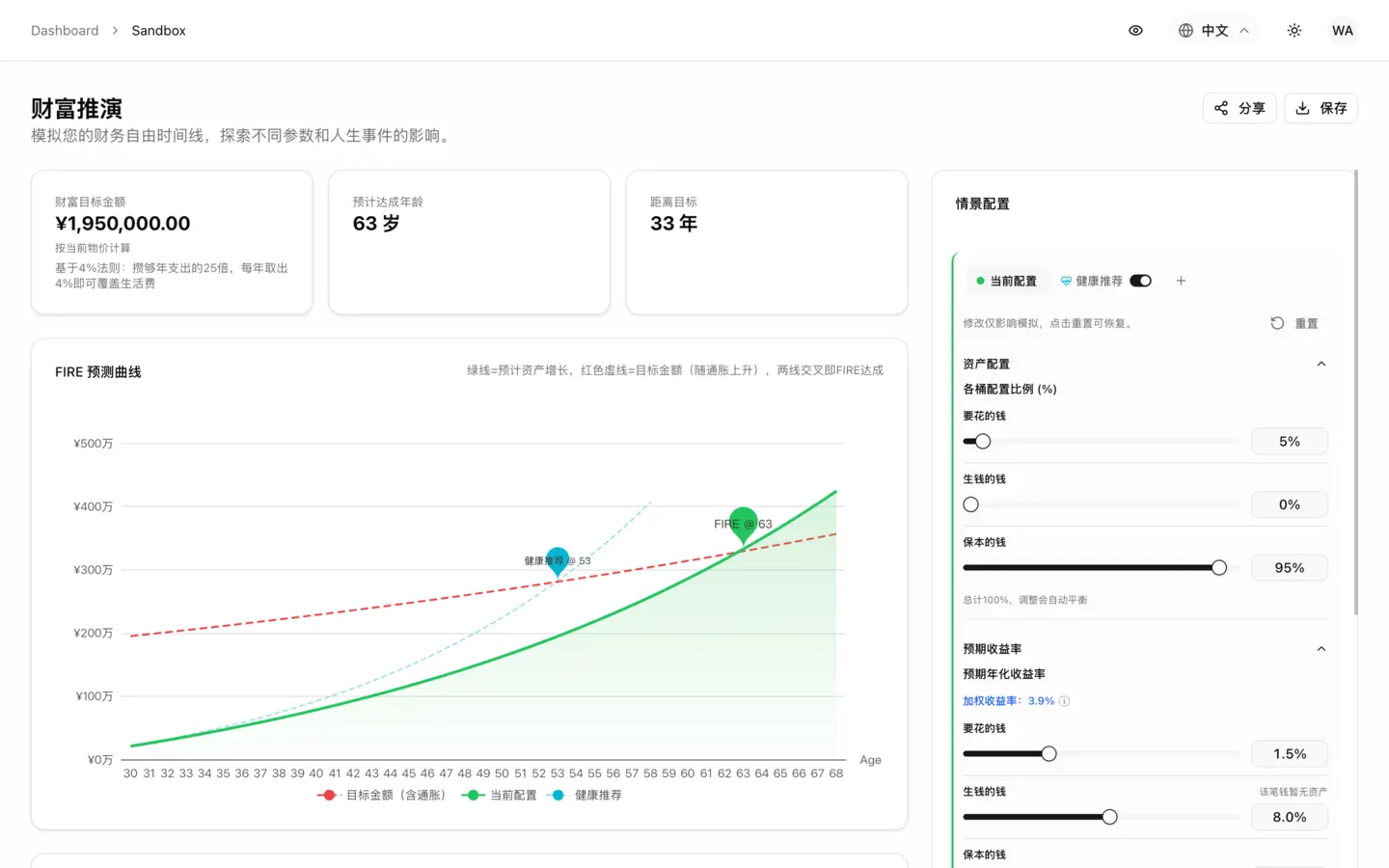Click the 保本的钱 allocation slider handle

tap(1219, 568)
